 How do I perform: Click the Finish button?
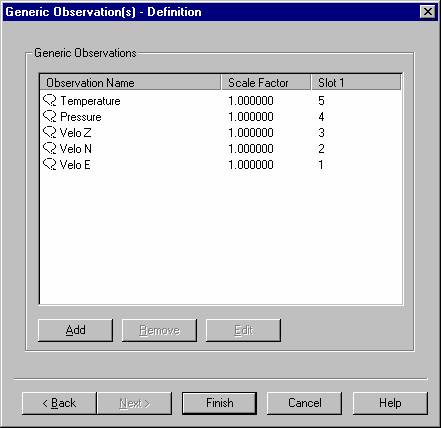pyautogui.click(x=219, y=403)
